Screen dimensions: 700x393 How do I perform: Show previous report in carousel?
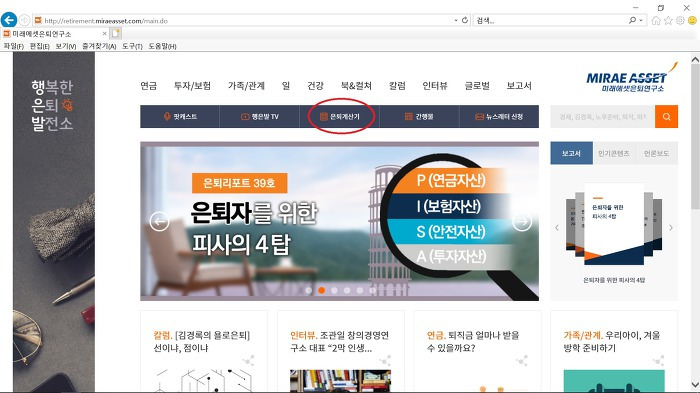[557, 228]
